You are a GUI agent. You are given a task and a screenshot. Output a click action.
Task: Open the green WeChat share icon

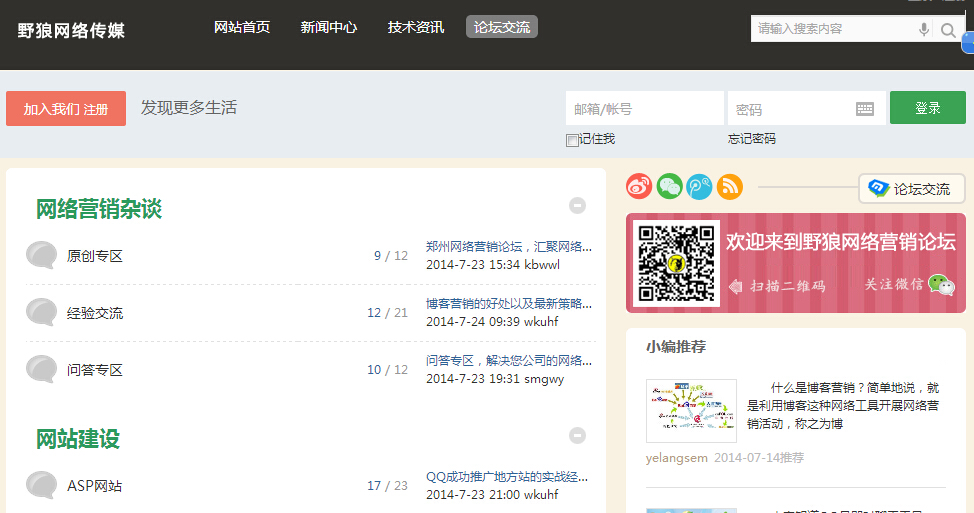pyautogui.click(x=669, y=186)
